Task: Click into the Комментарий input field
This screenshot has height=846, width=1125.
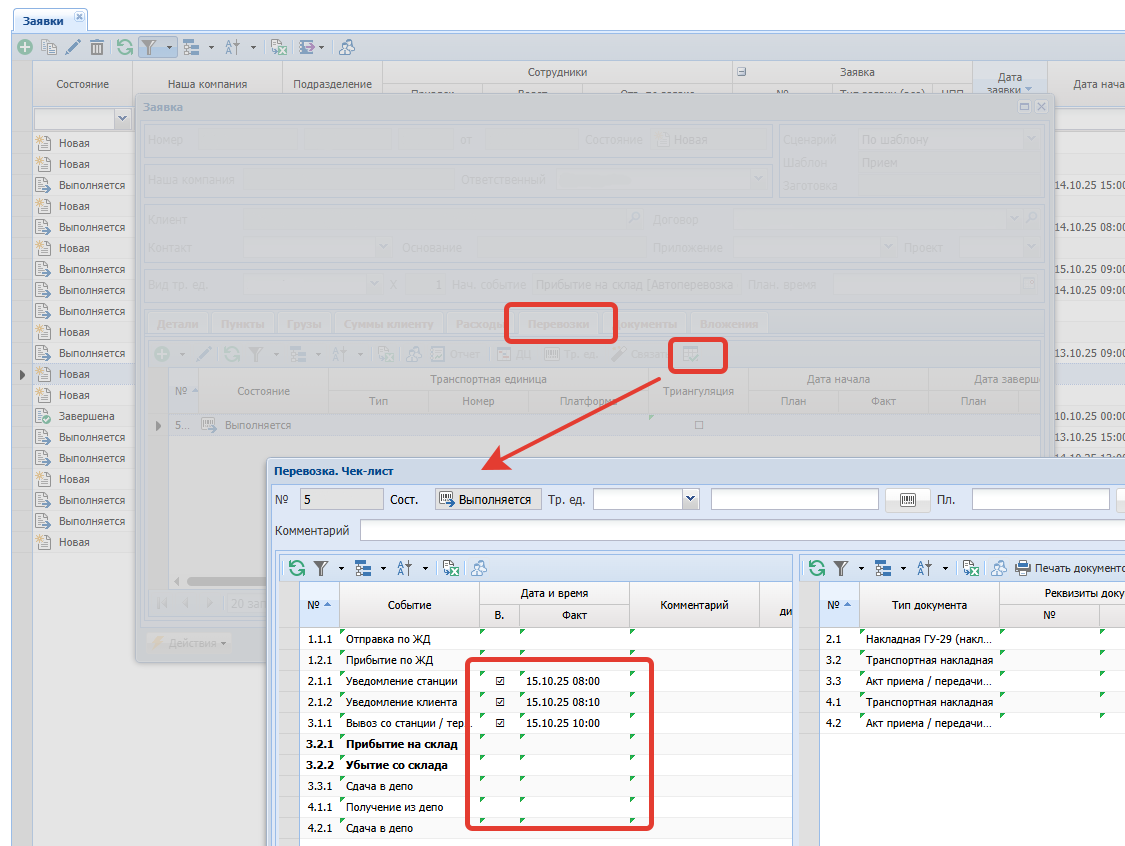Action: [x=740, y=531]
